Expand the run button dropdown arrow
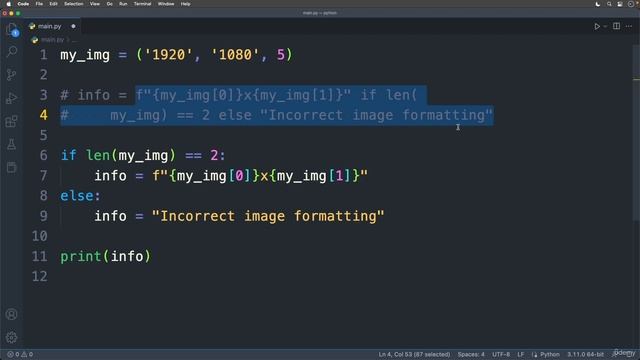This screenshot has width=640, height=360. click(x=605, y=26)
